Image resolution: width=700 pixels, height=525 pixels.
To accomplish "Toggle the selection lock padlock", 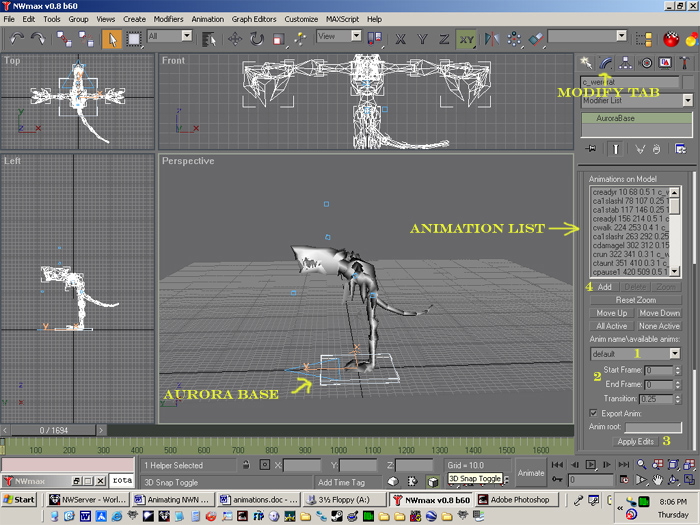I will tap(245, 465).
